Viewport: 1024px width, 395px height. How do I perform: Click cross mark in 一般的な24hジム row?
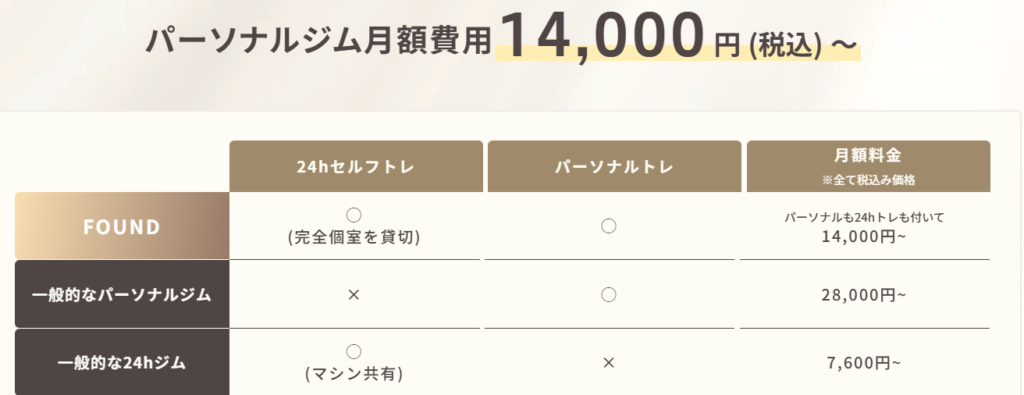point(609,362)
